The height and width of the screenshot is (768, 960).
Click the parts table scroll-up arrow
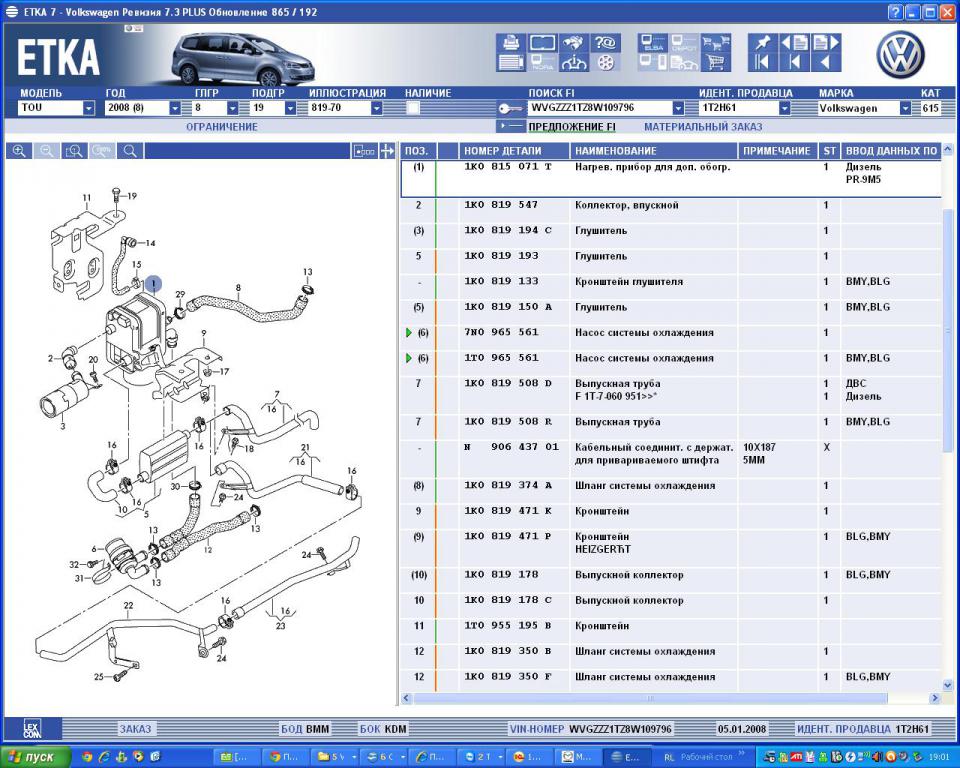pos(948,149)
